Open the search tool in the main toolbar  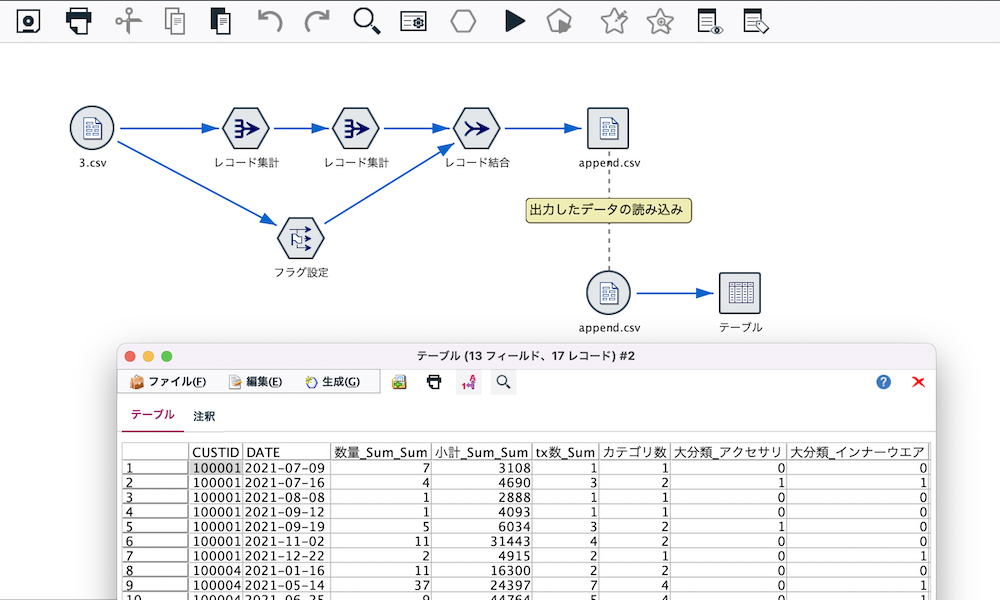[366, 20]
